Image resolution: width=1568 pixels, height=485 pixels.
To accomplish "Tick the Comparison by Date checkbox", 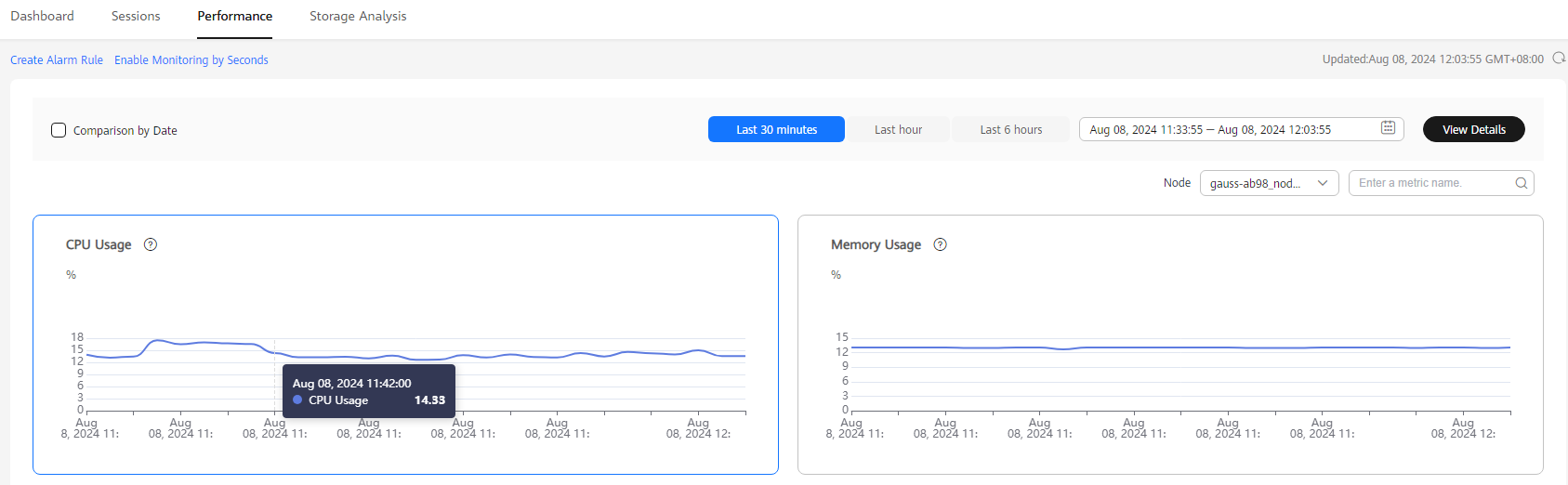I will pos(59,130).
